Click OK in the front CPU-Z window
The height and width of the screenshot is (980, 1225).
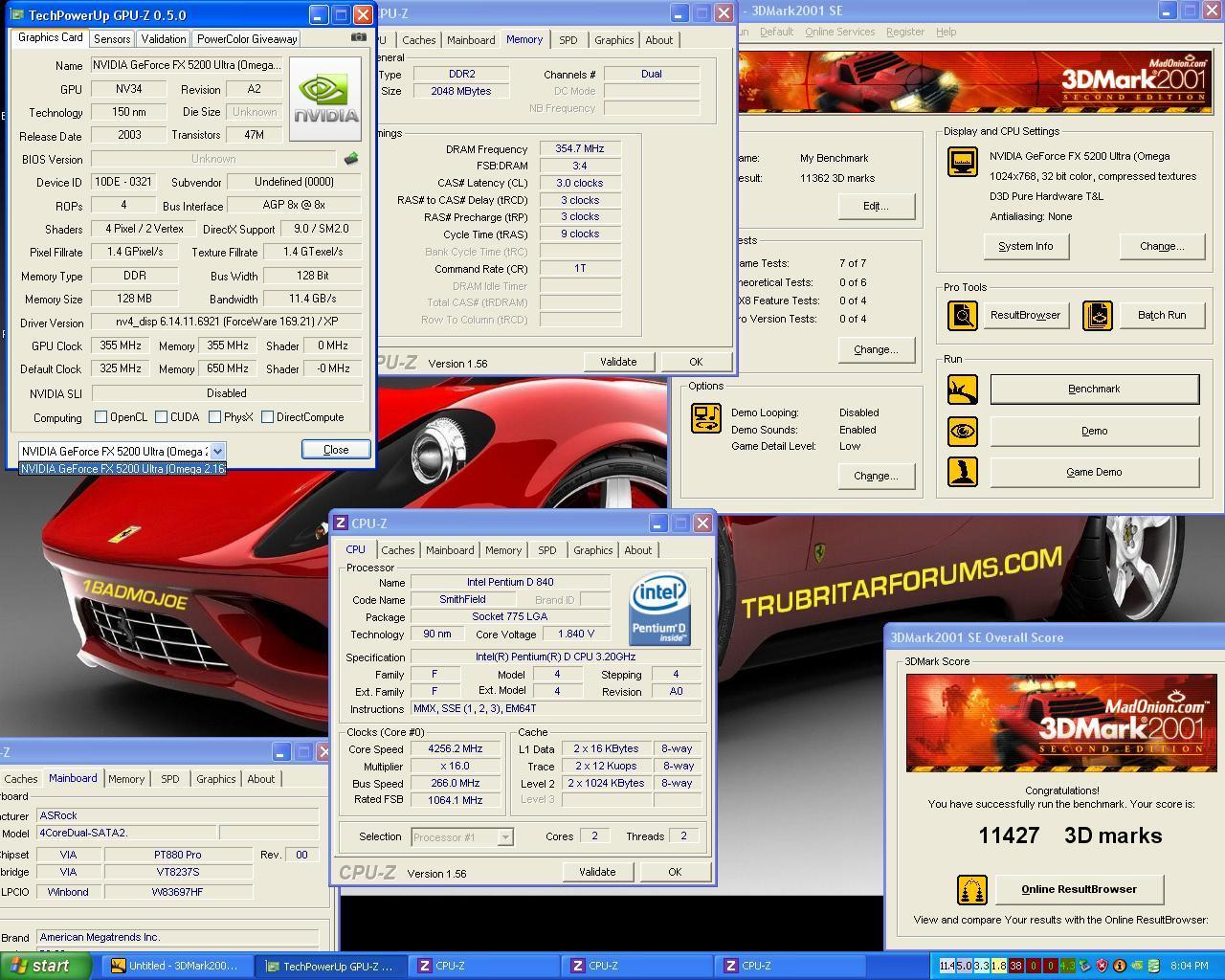click(675, 872)
